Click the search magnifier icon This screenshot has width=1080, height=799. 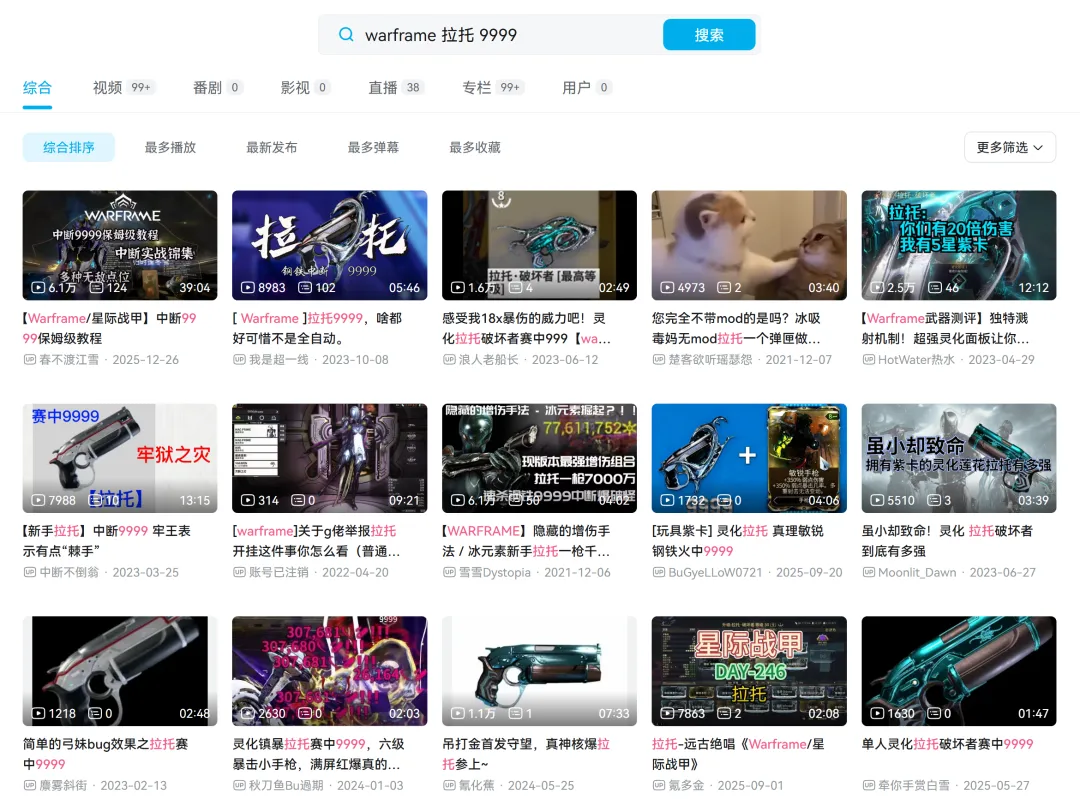(x=346, y=34)
